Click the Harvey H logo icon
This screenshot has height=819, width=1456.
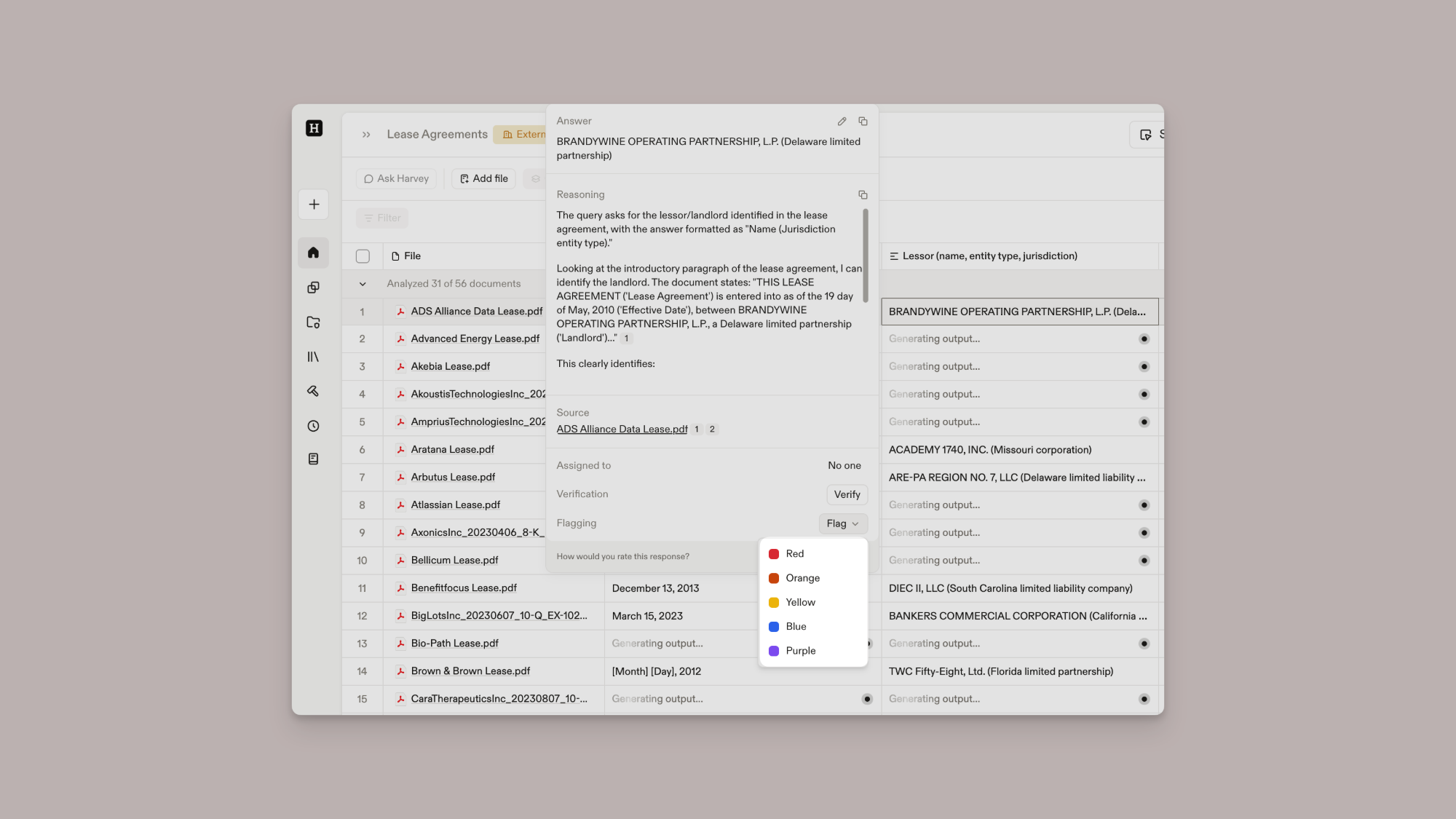(x=314, y=128)
